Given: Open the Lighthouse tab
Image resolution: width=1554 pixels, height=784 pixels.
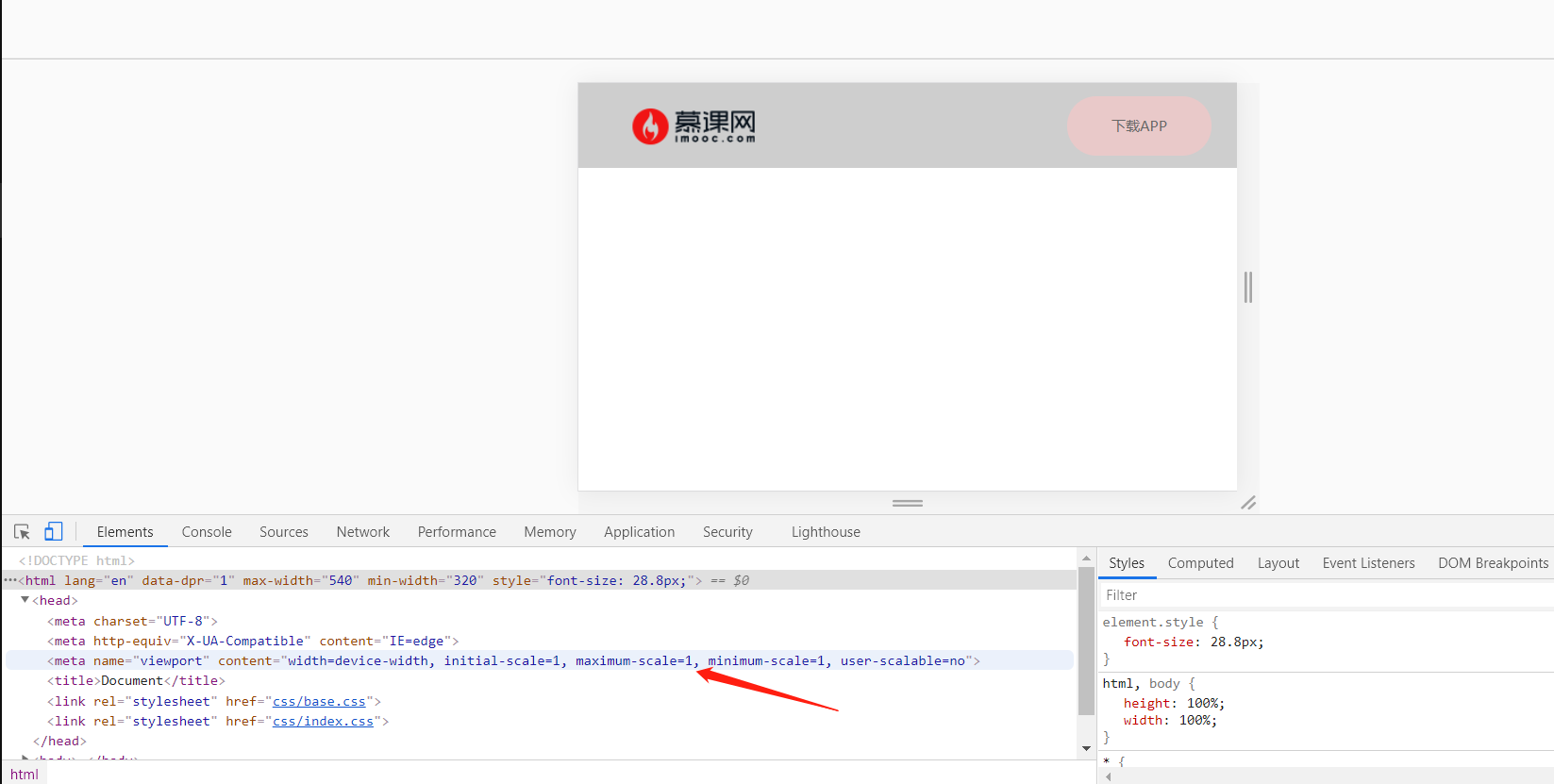Looking at the screenshot, I should [x=826, y=532].
